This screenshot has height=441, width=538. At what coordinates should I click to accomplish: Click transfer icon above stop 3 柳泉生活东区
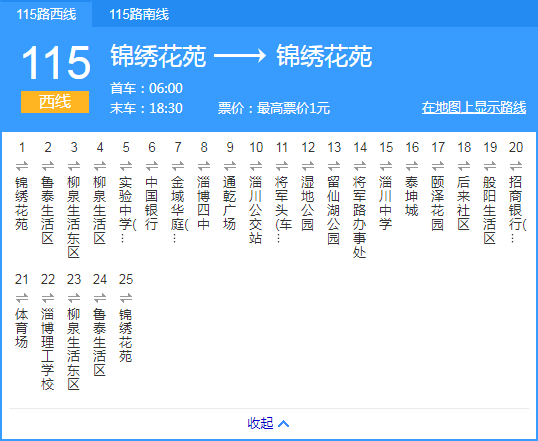pos(74,166)
